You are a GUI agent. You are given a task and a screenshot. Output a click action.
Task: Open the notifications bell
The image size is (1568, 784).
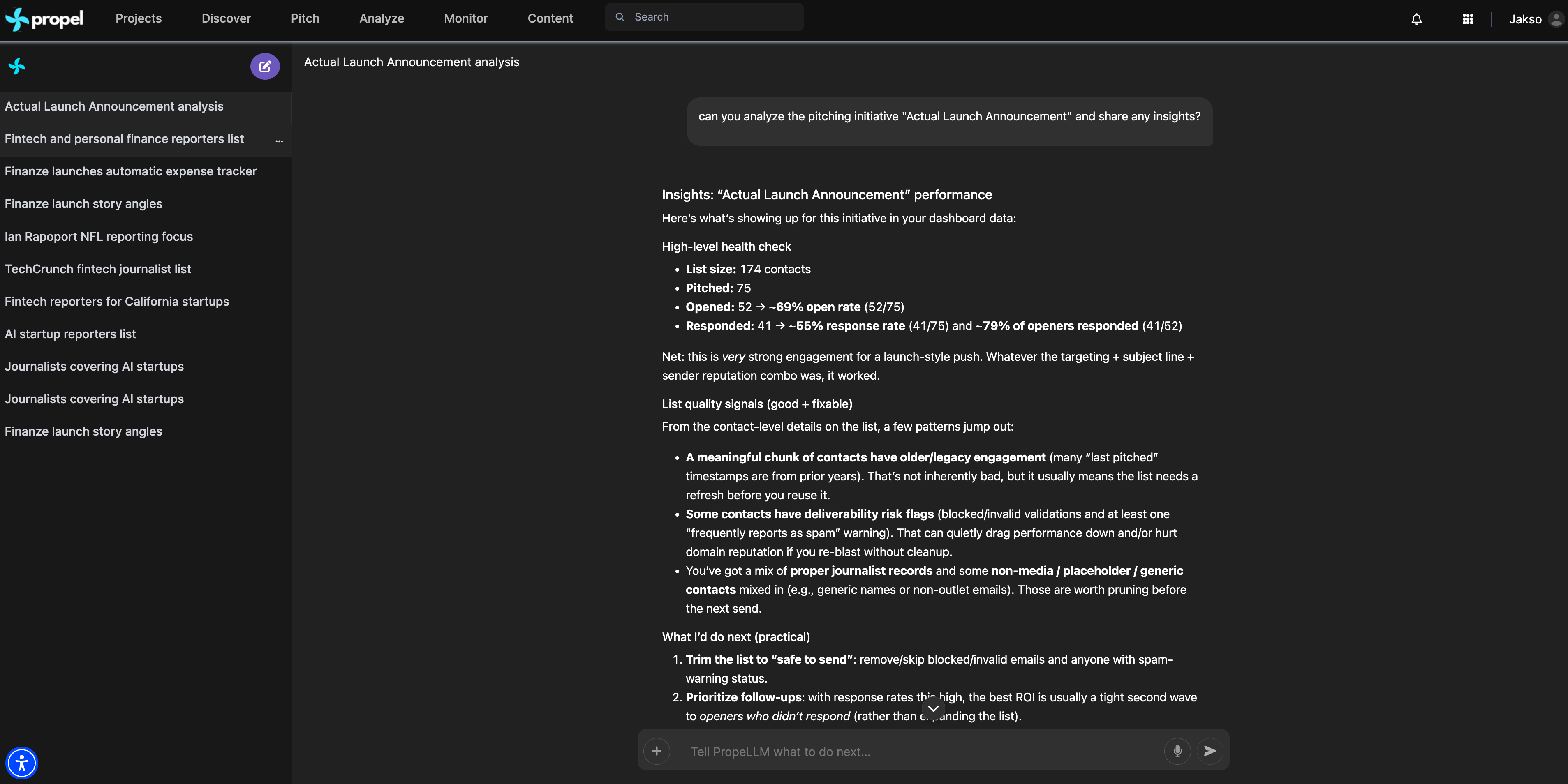[x=1416, y=19]
